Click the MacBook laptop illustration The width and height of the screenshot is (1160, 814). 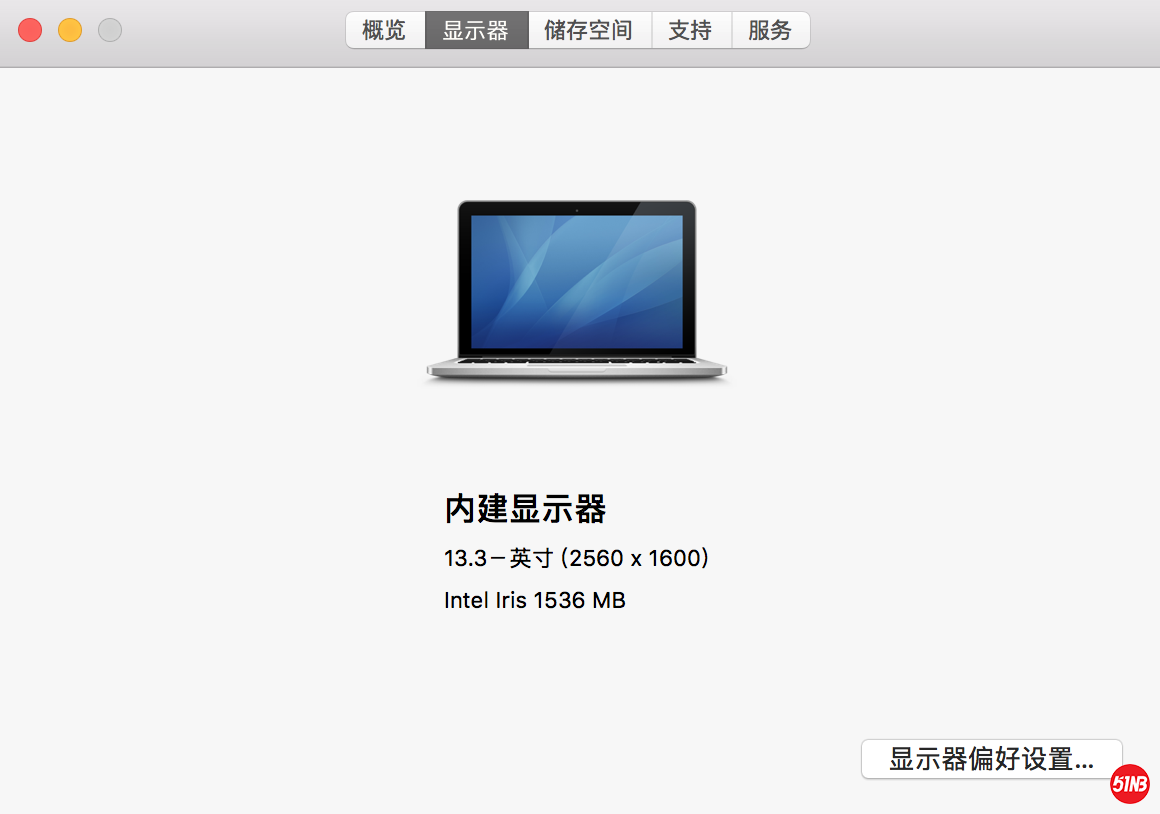pyautogui.click(x=577, y=291)
